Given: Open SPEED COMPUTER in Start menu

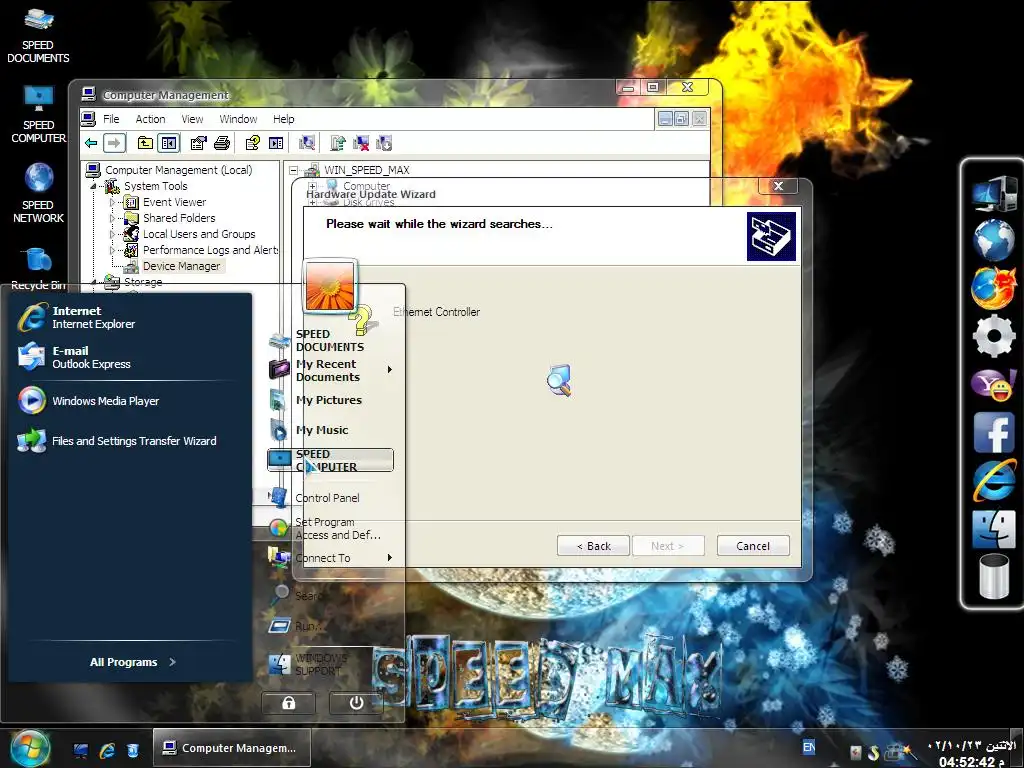Looking at the screenshot, I should (330, 460).
